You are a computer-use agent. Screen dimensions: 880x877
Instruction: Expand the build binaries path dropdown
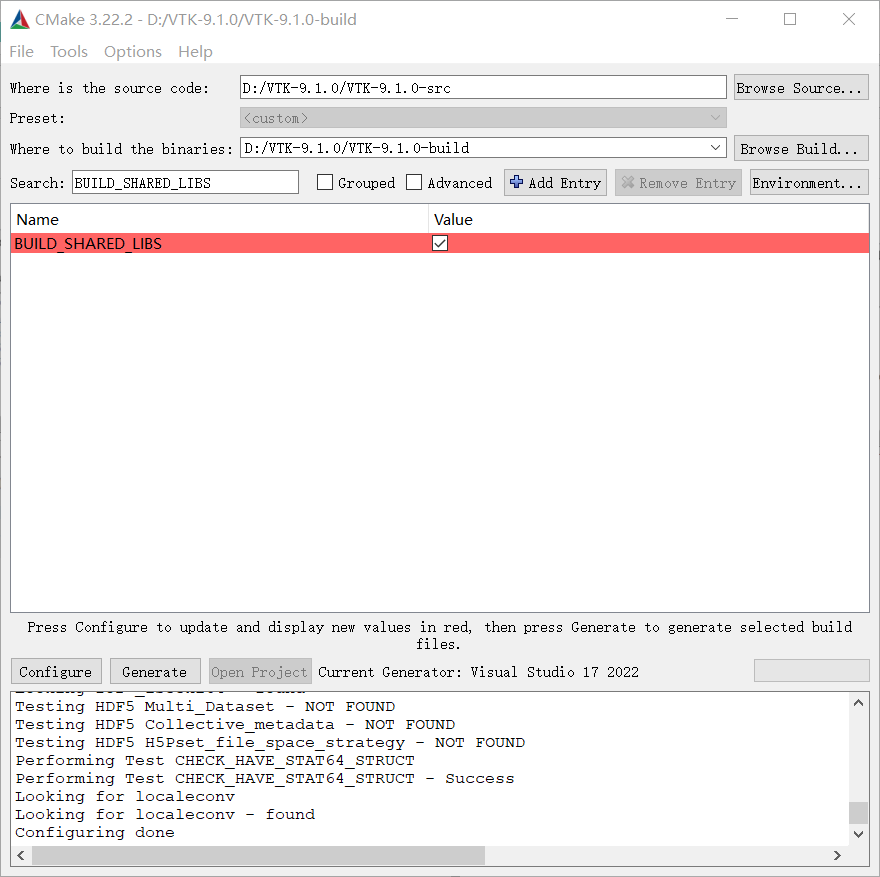click(715, 148)
